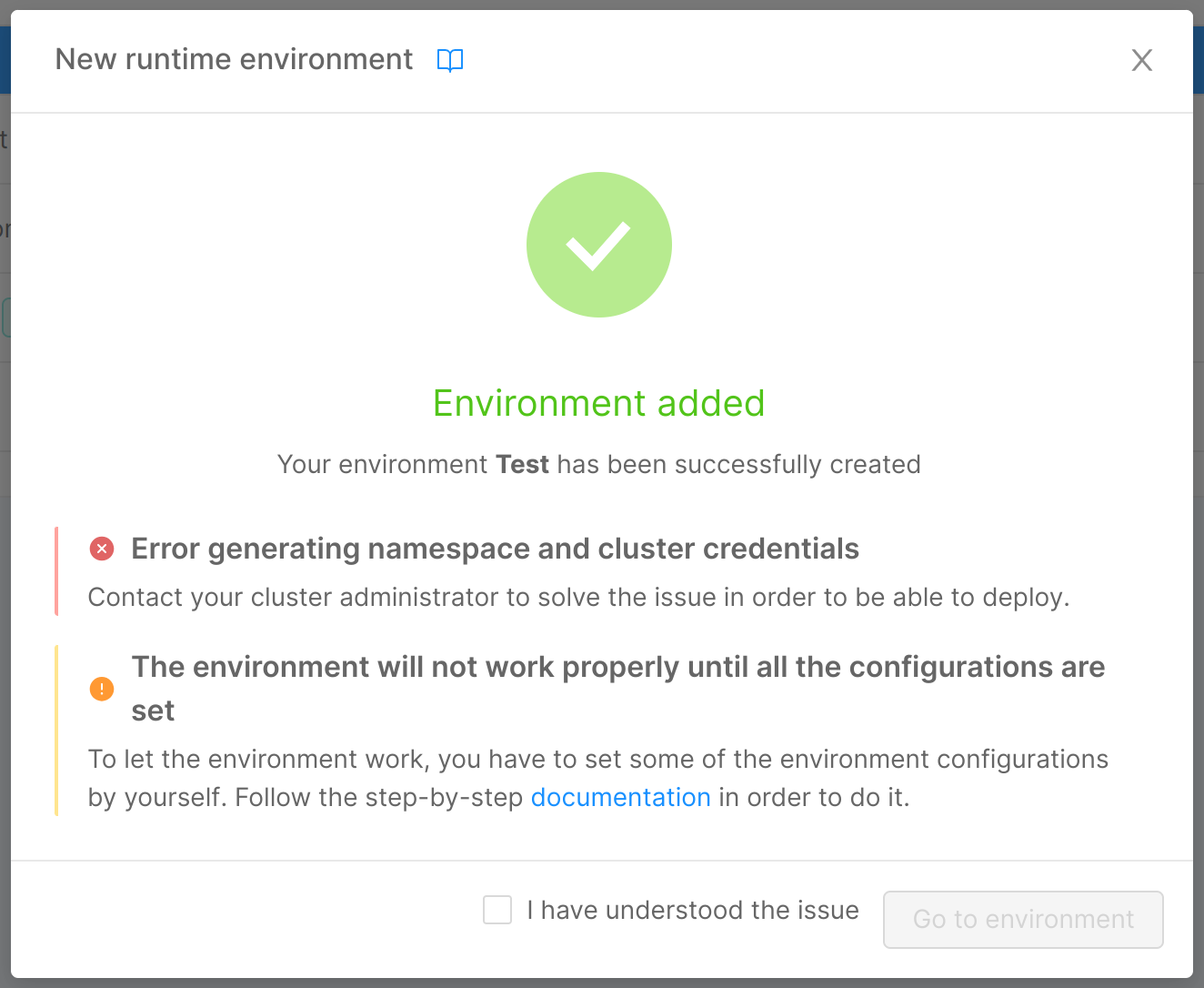
Task: Click the blue book icon beside the title
Action: tap(450, 59)
